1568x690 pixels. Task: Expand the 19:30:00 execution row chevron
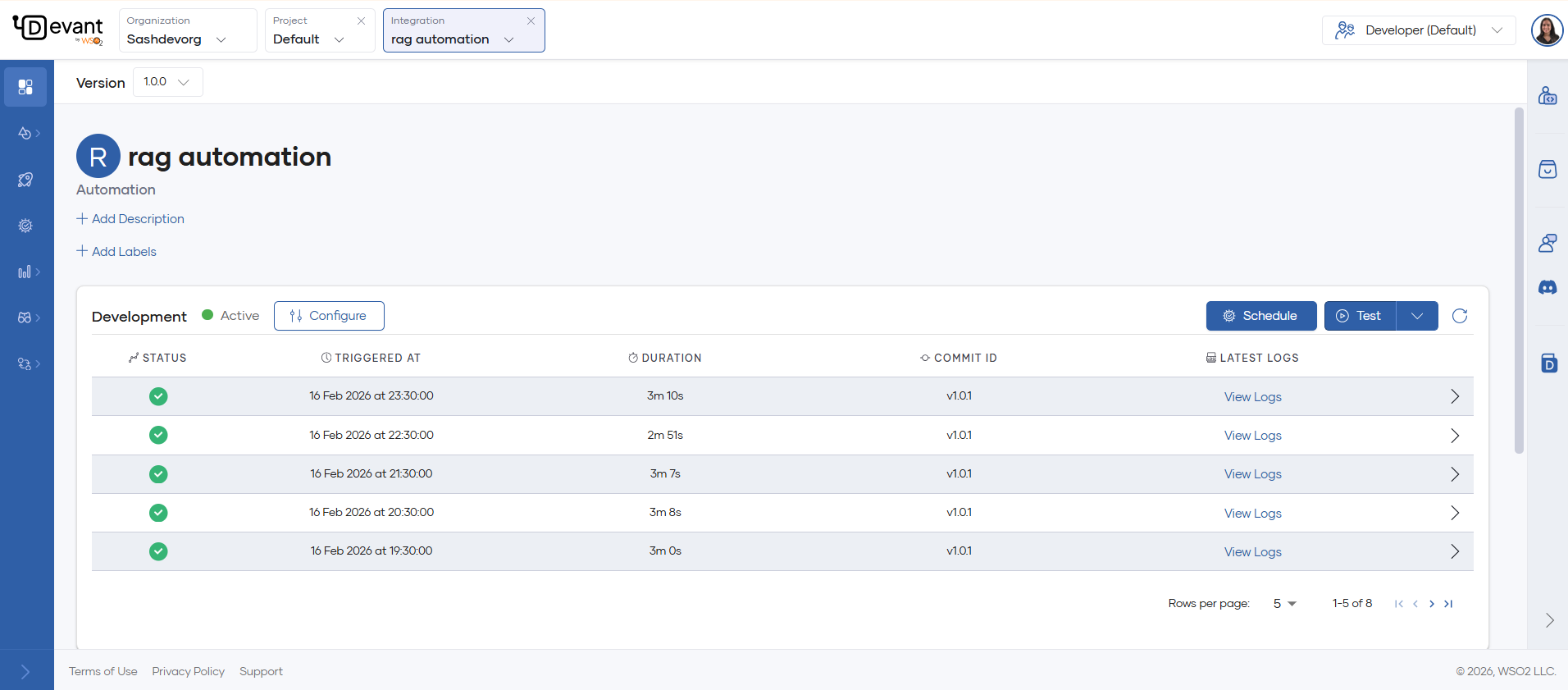click(x=1455, y=551)
